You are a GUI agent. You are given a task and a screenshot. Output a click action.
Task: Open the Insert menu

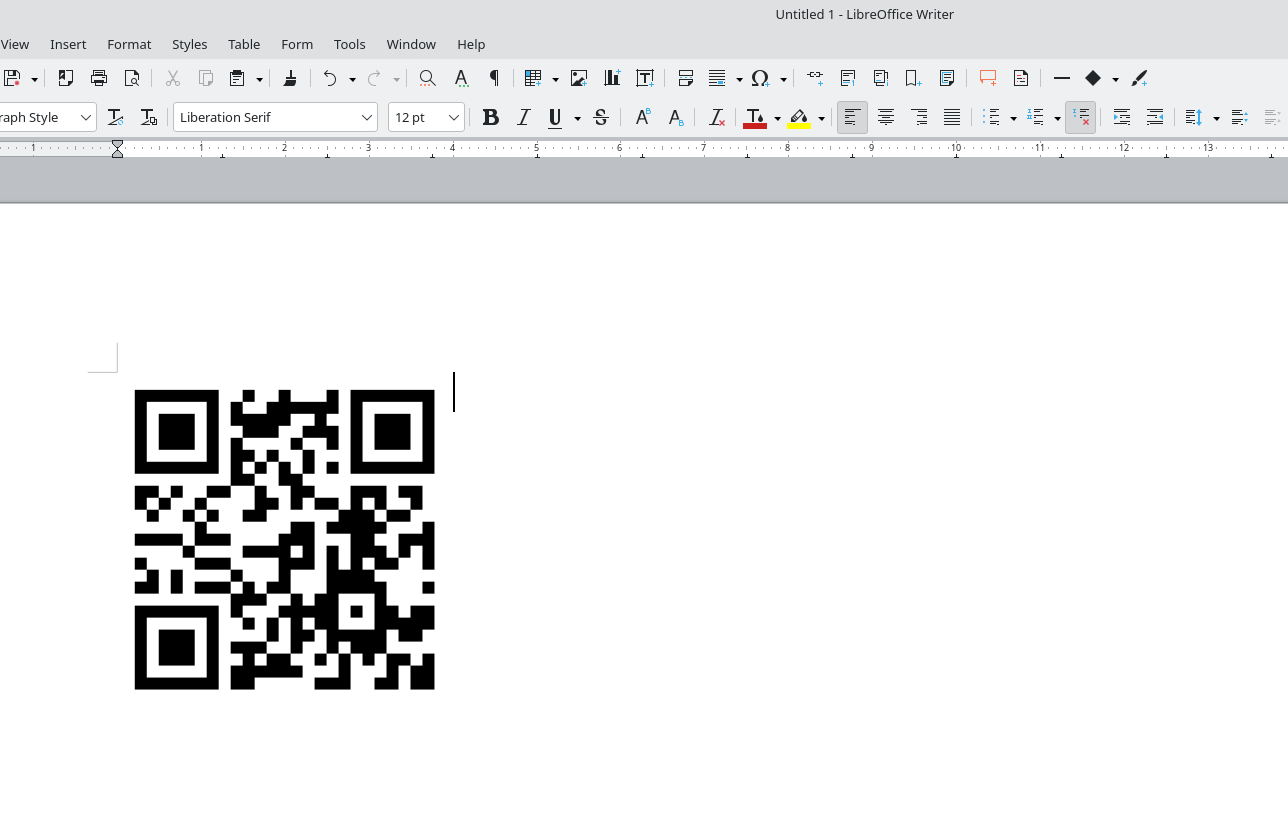68,44
